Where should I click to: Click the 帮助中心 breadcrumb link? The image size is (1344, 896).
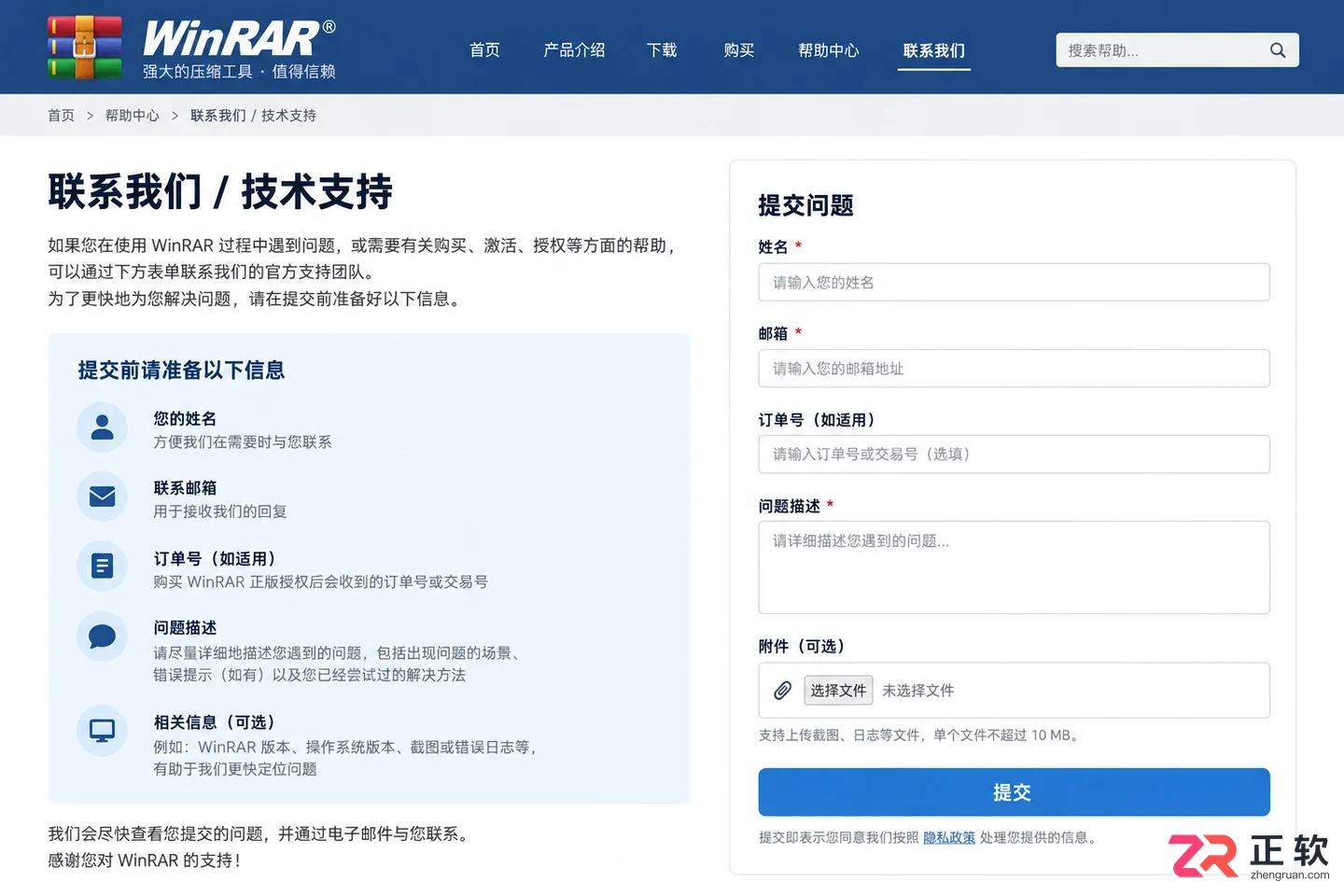click(132, 116)
